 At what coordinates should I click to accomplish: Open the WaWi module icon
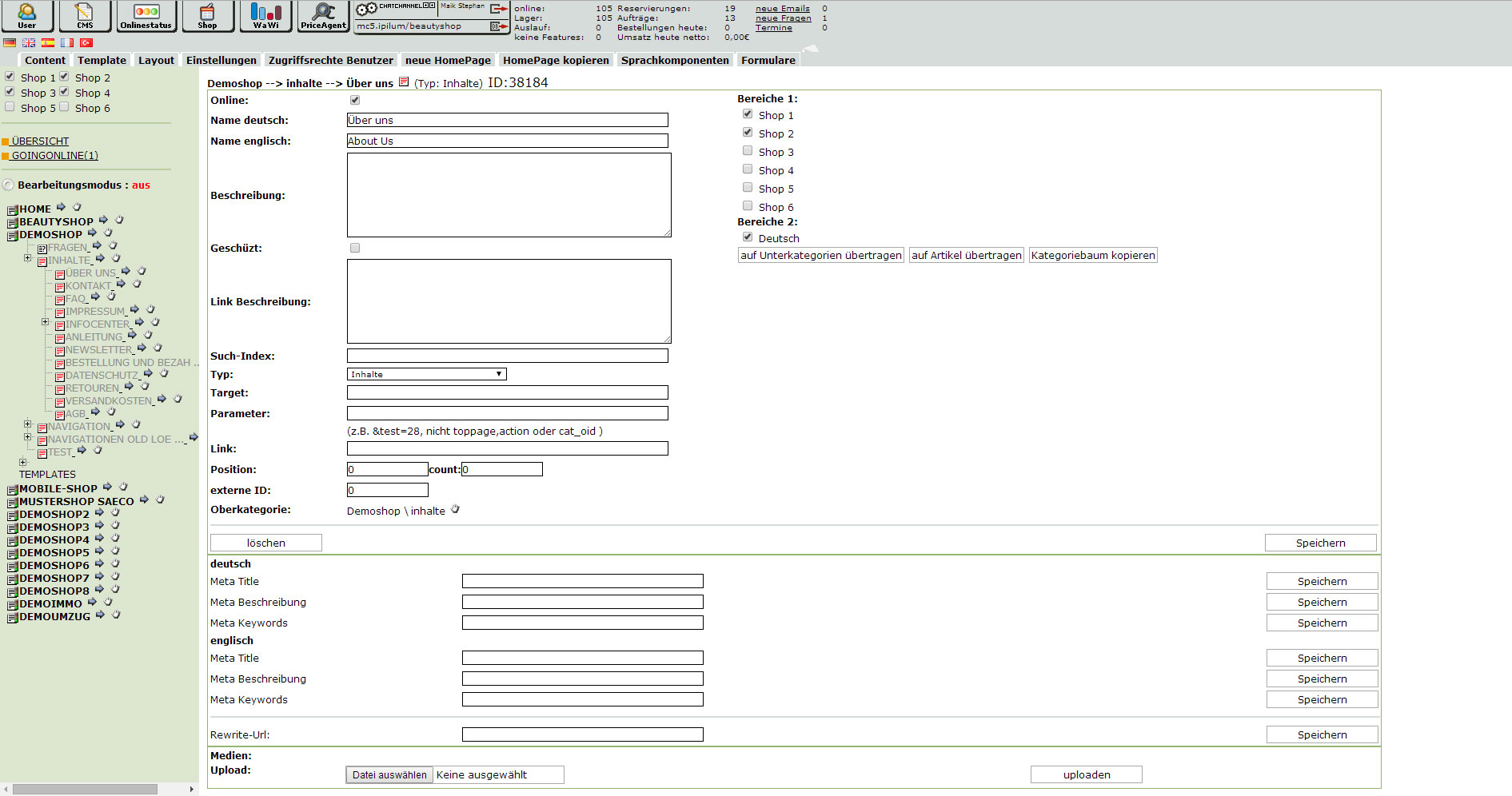[265, 15]
